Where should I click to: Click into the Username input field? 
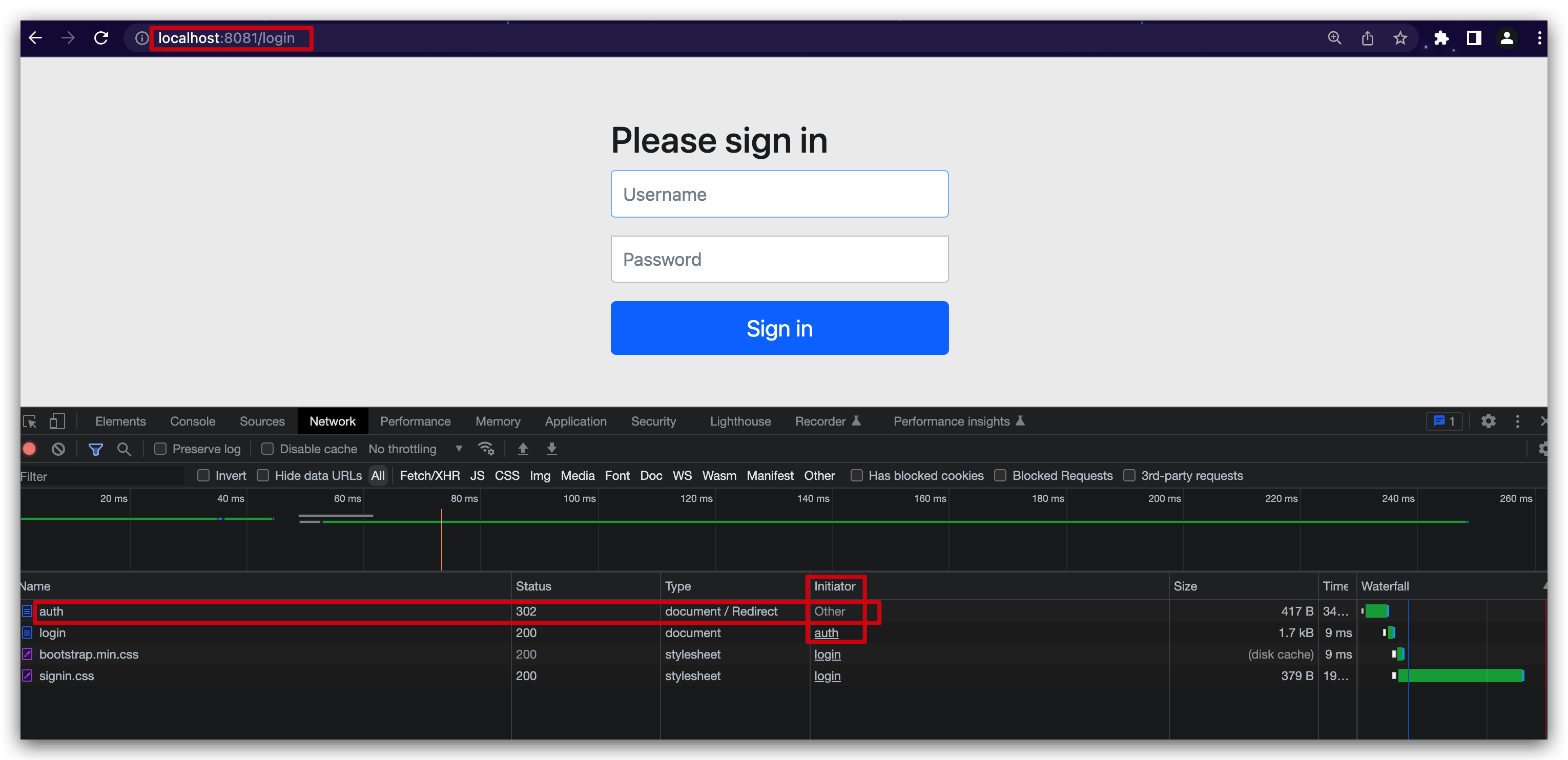(779, 194)
